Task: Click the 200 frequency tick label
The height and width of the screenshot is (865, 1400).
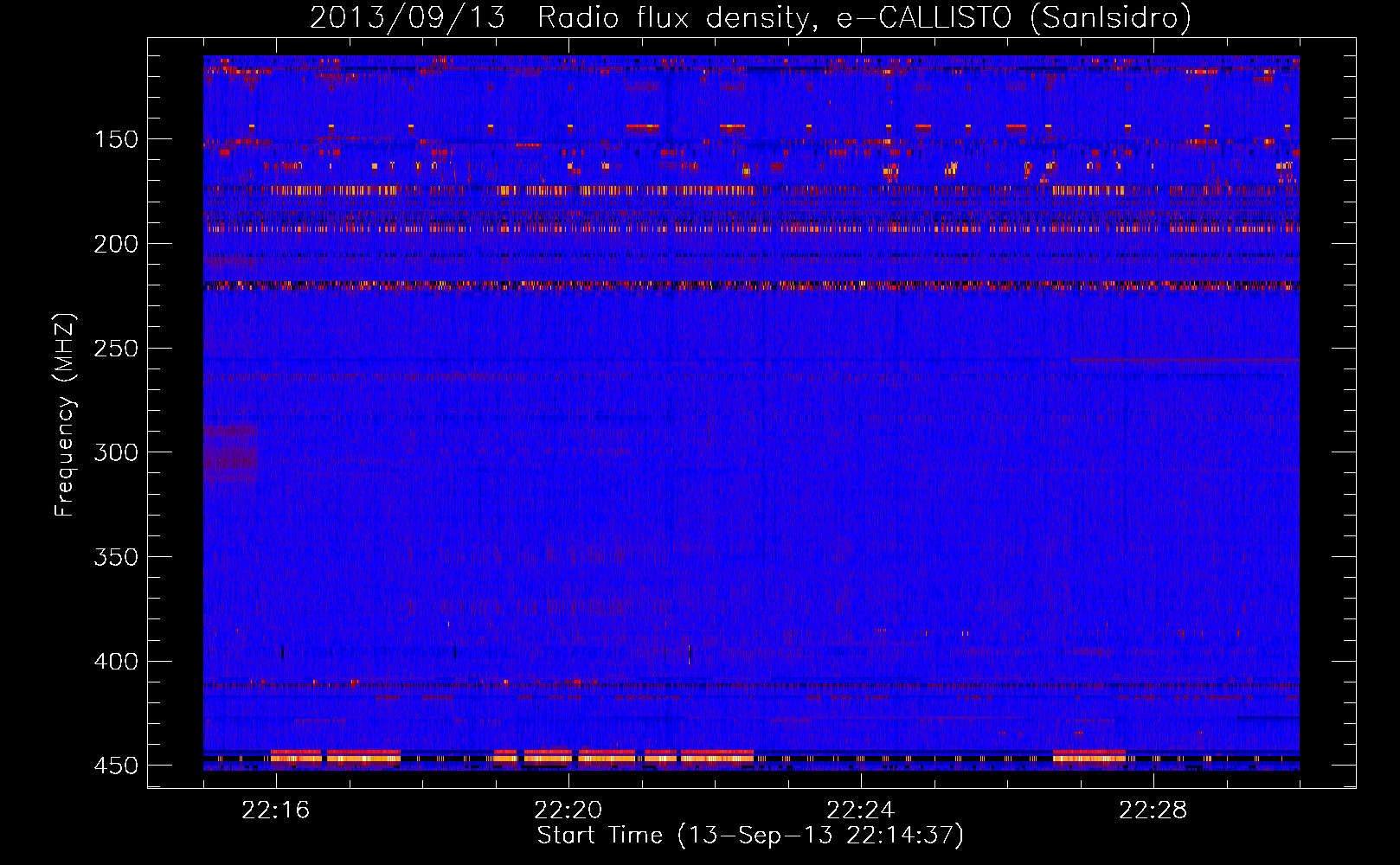Action: 116,244
